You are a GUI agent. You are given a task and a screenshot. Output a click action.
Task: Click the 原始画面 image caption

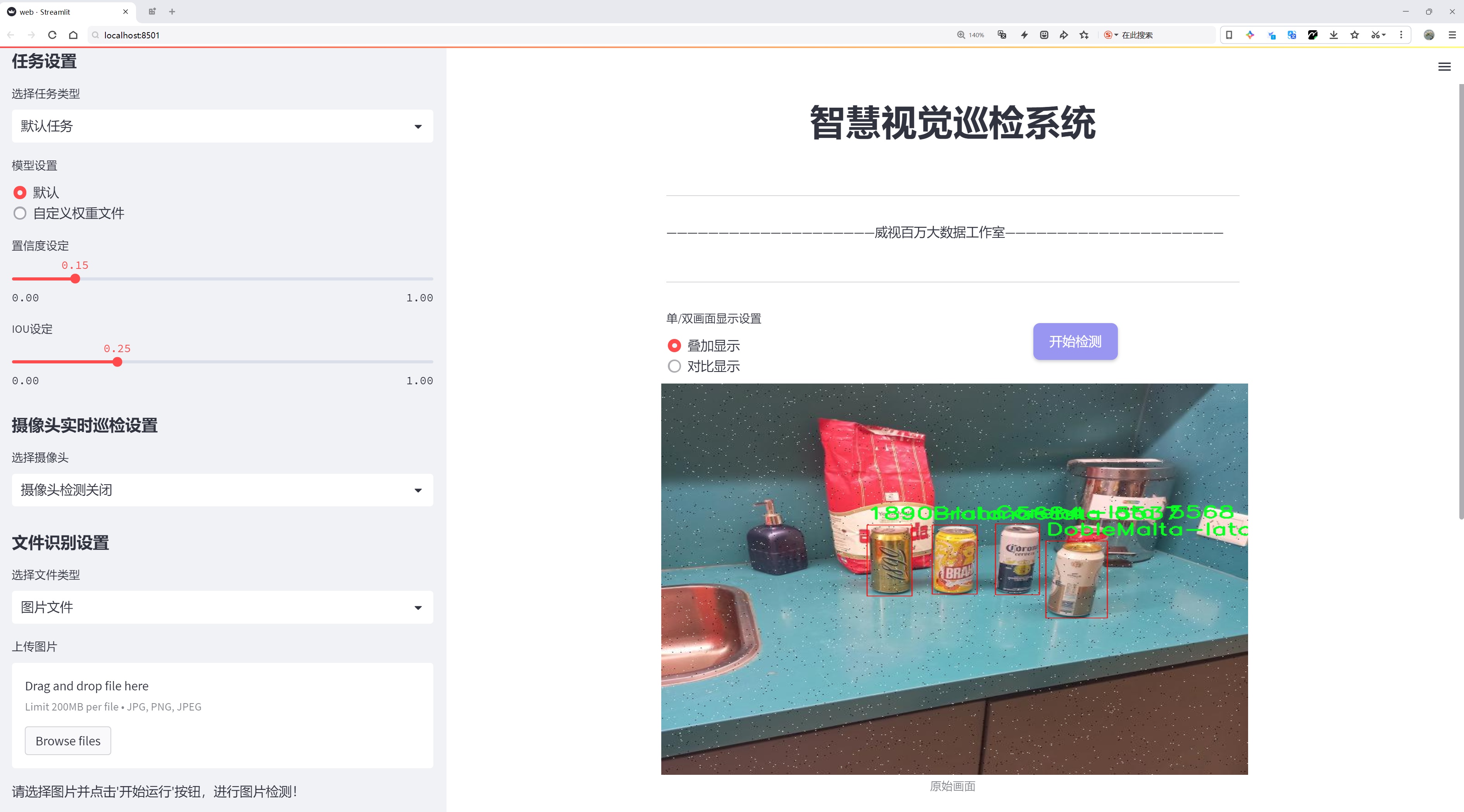tap(952, 786)
